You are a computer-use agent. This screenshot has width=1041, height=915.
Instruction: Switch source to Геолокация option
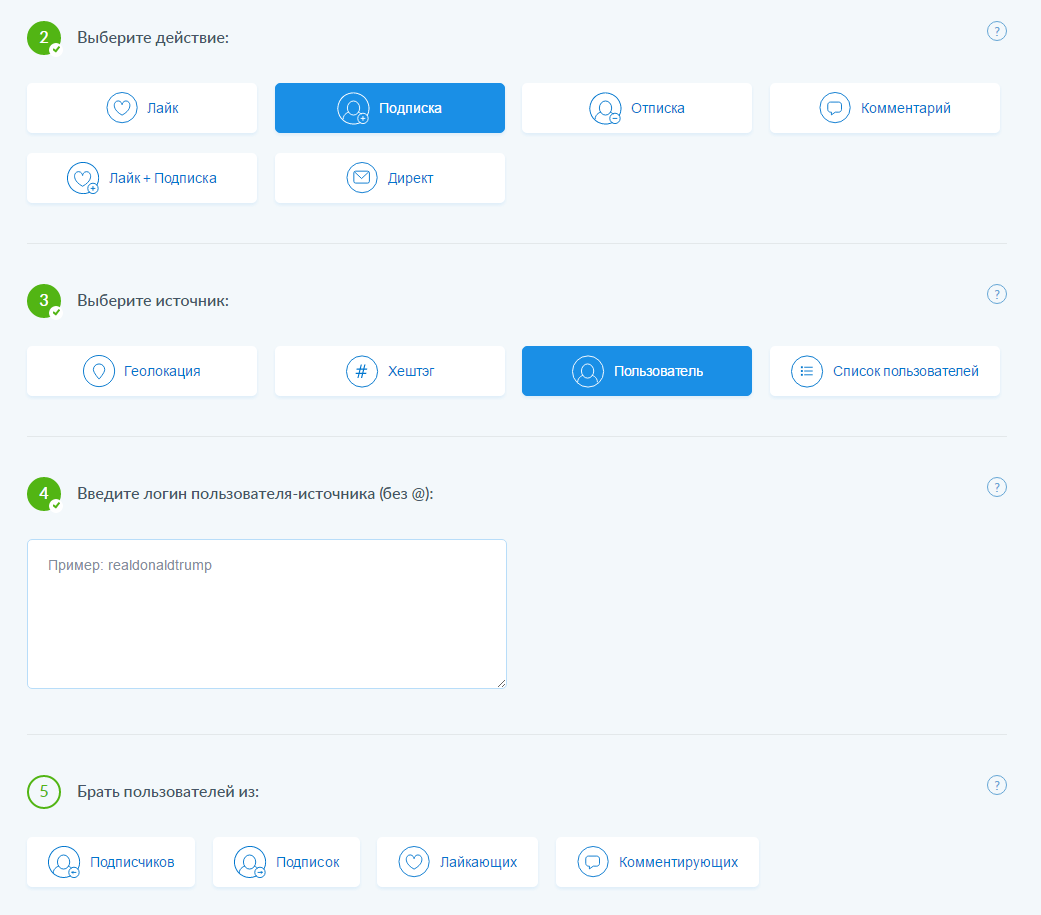[x=141, y=370]
